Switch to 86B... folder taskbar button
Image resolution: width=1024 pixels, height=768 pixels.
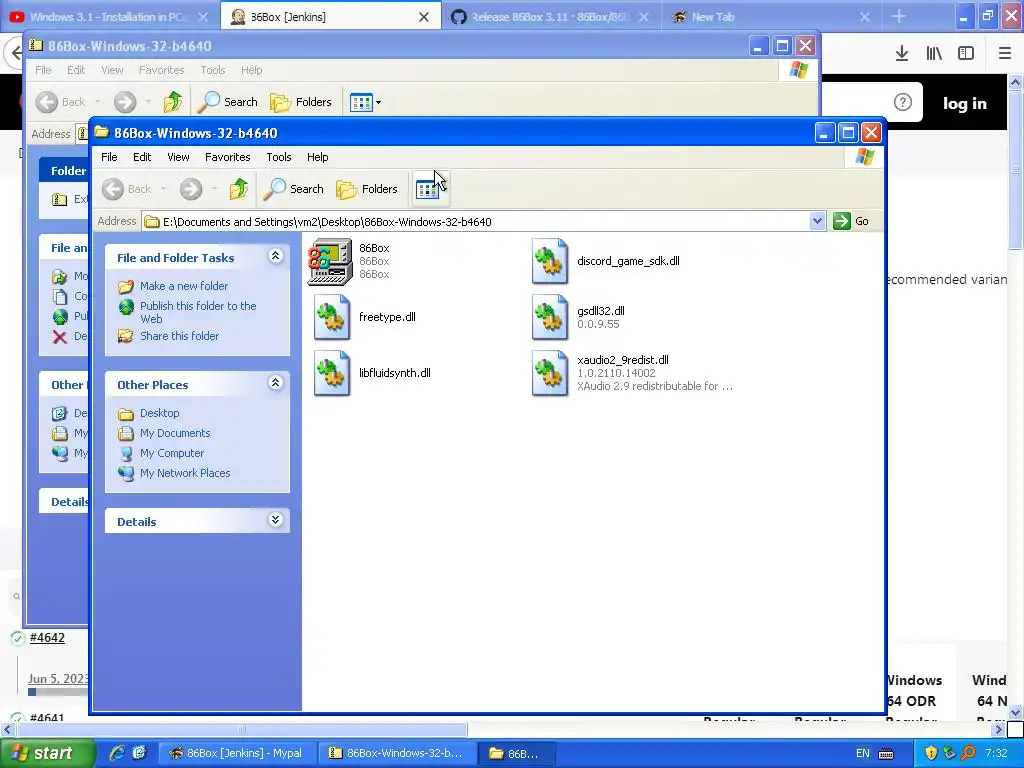516,754
